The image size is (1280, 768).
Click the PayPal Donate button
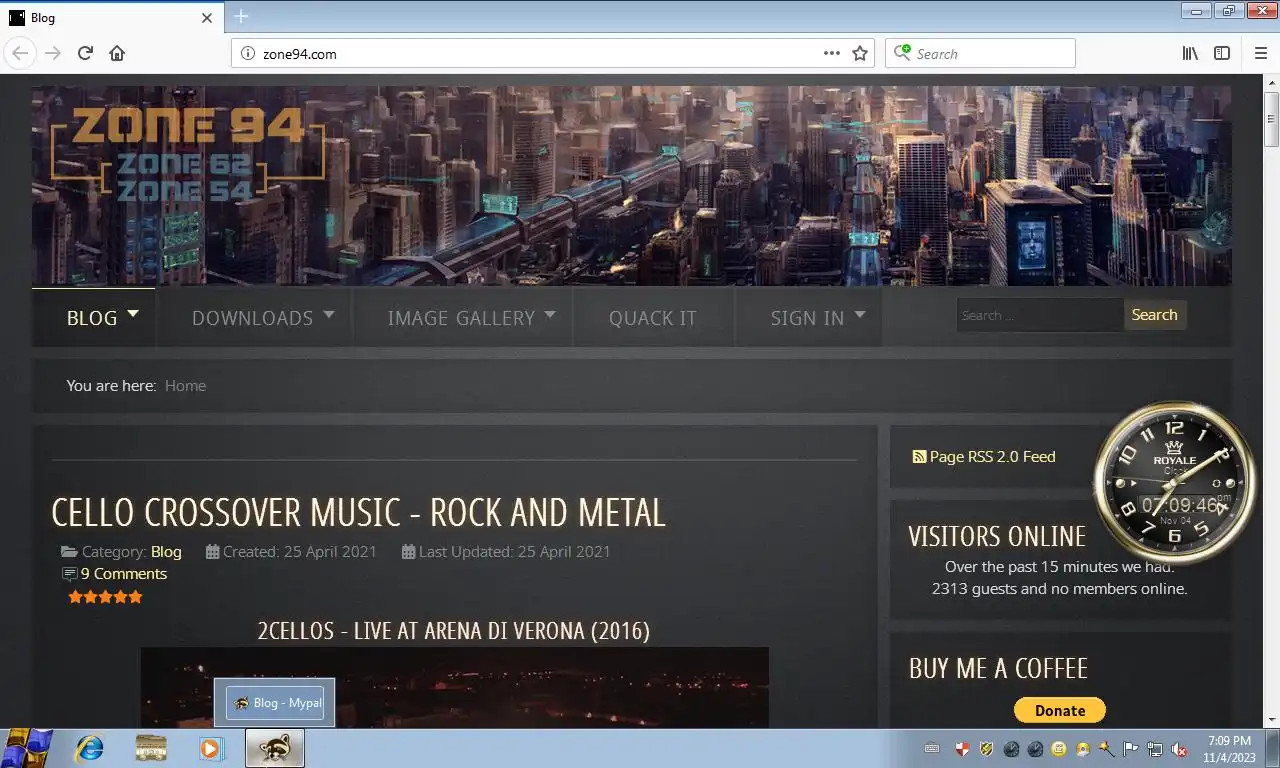click(x=1060, y=710)
